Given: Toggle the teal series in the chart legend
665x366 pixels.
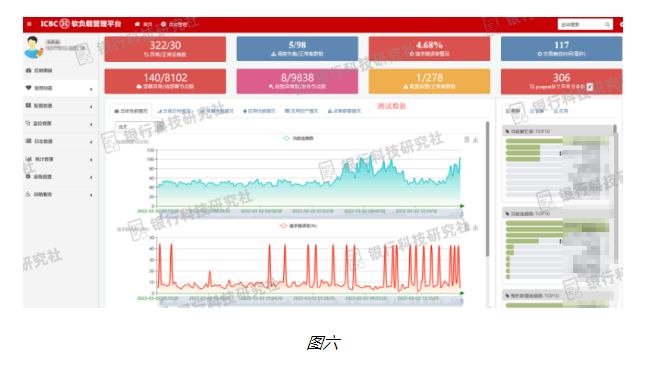Looking at the screenshot, I should coord(298,138).
